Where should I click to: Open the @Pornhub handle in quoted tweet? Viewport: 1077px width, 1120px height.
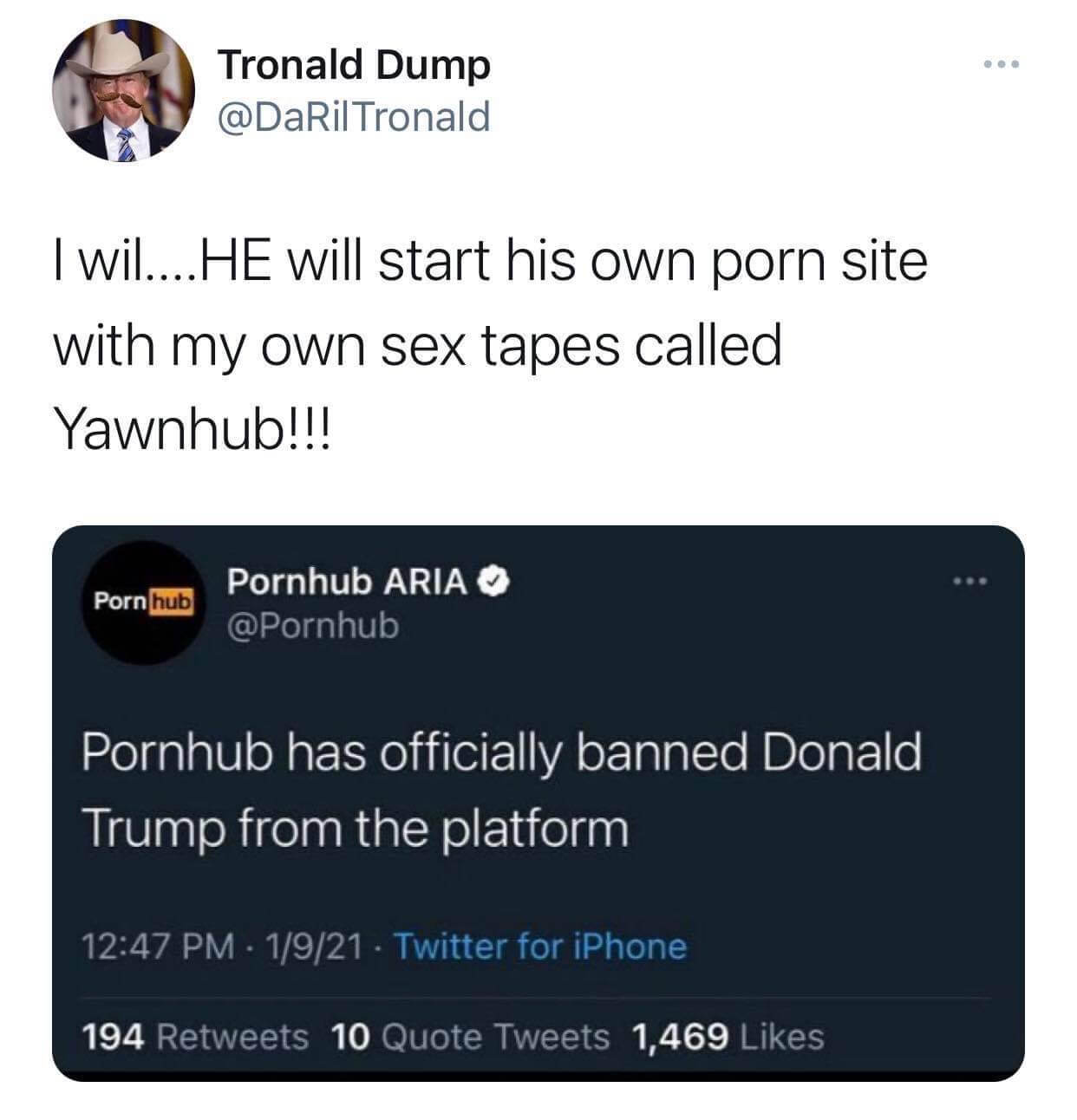click(313, 624)
